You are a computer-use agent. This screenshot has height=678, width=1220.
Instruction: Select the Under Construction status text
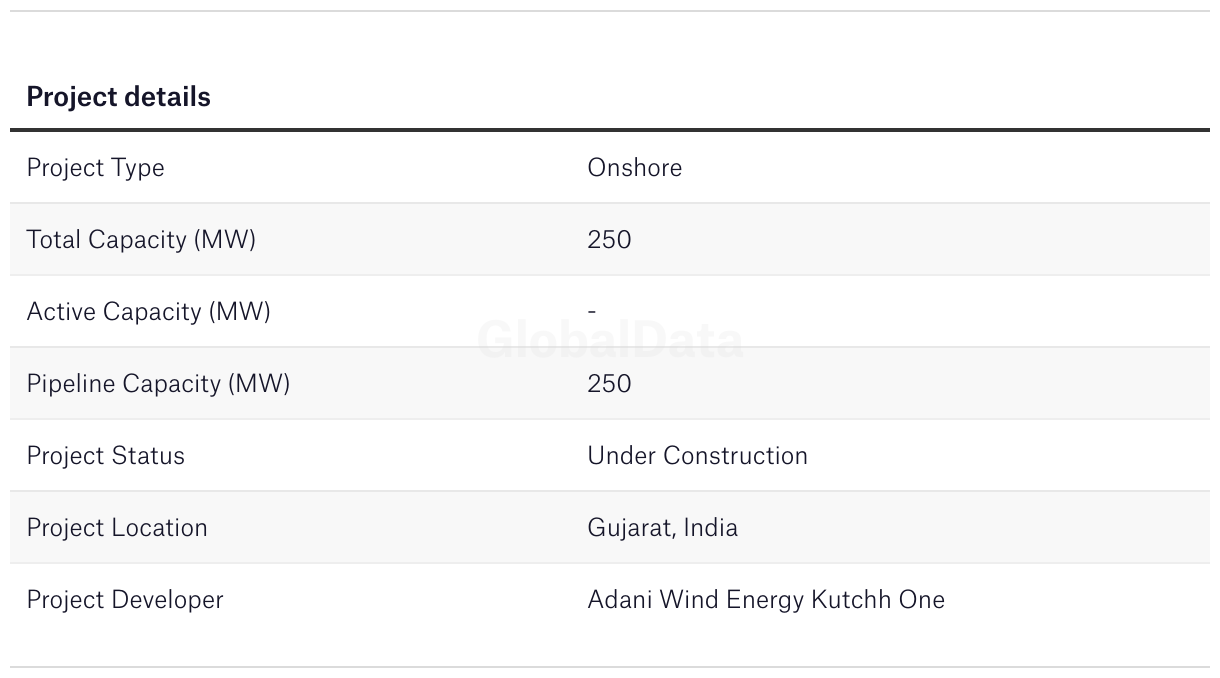coord(697,456)
